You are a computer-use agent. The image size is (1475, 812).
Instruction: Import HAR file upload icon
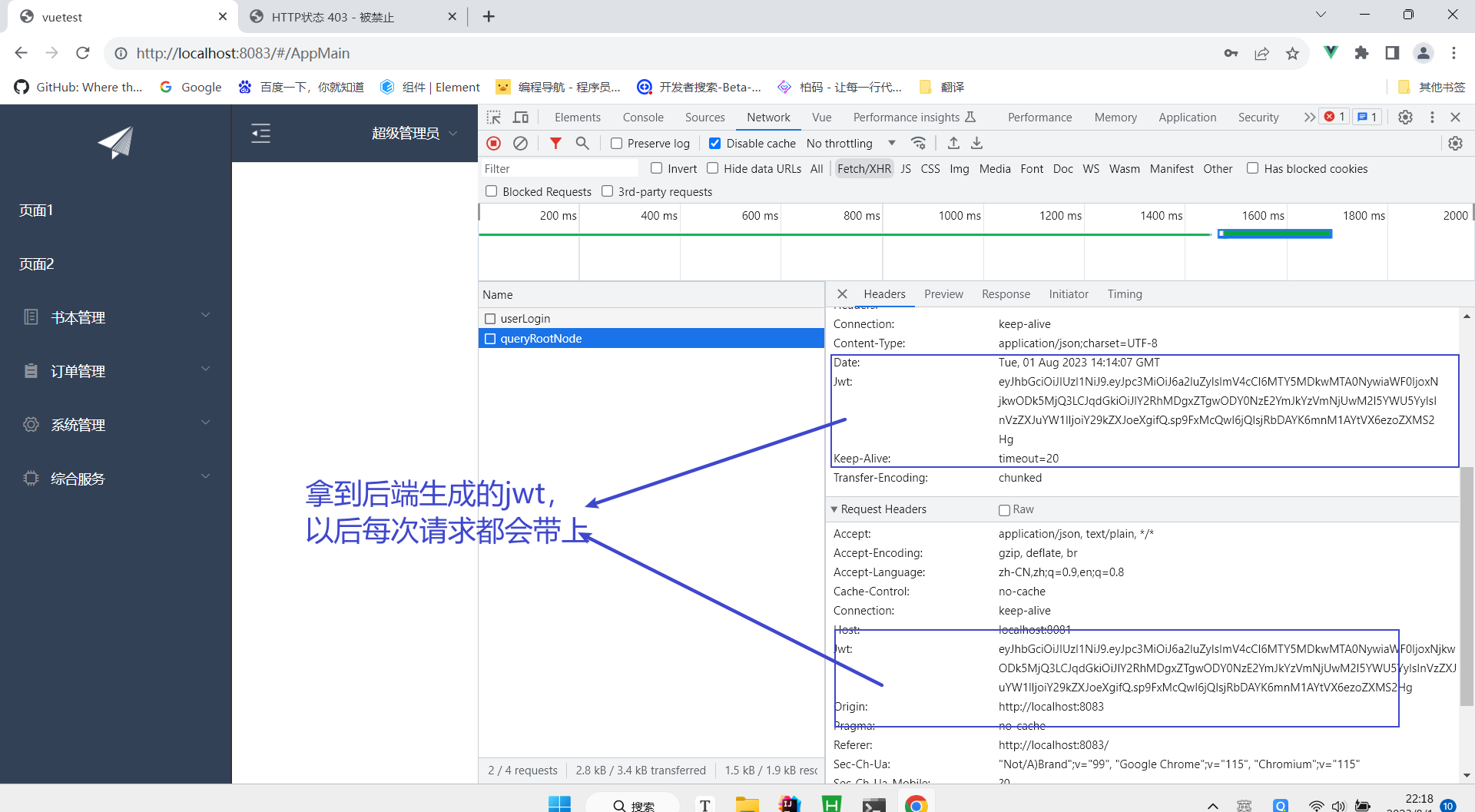click(x=953, y=144)
